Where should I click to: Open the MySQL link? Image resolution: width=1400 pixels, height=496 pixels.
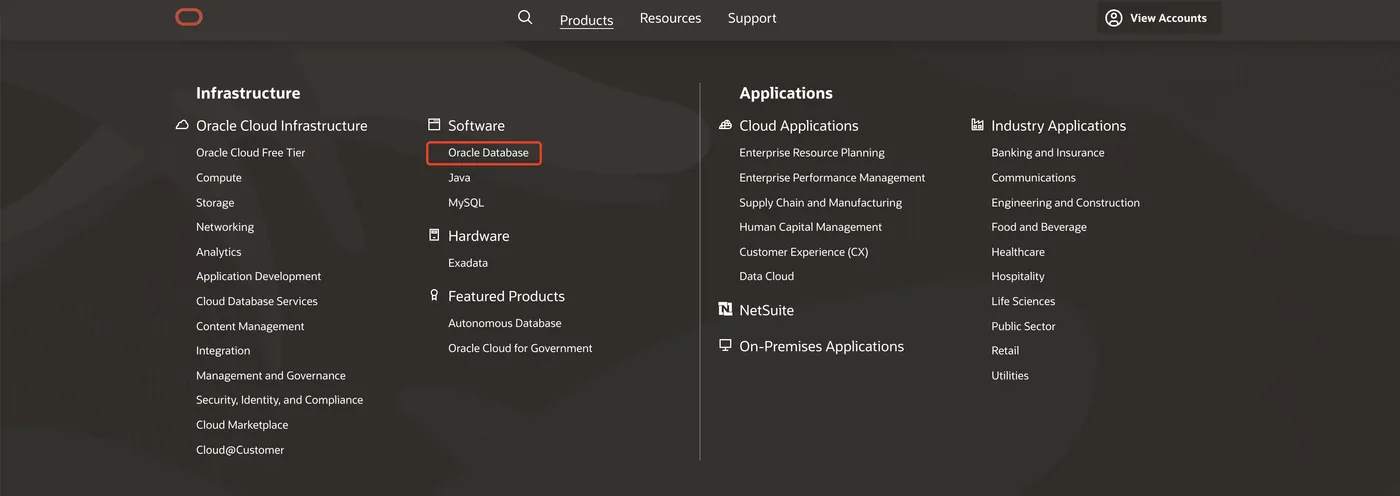coord(466,203)
